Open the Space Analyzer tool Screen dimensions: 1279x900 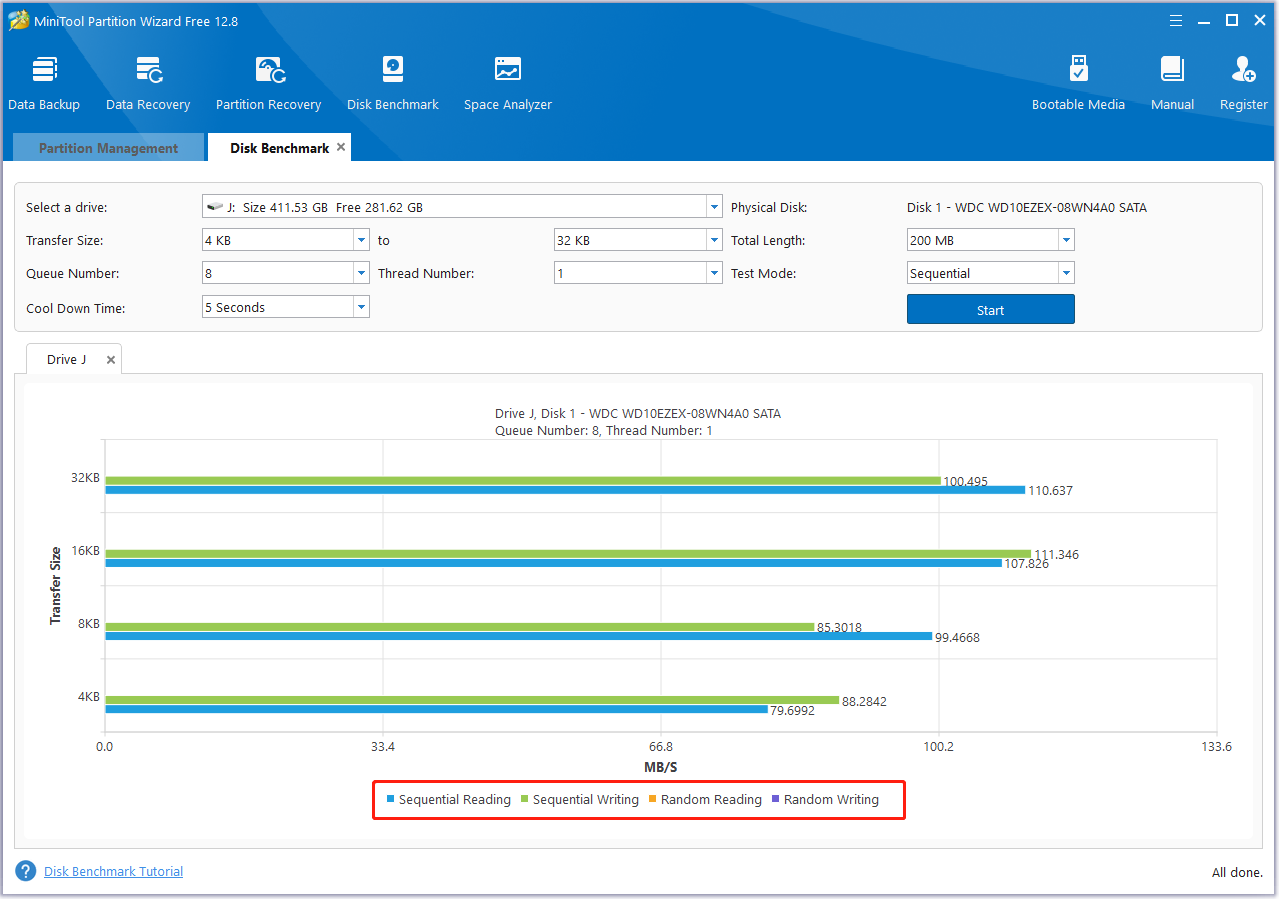pos(507,83)
